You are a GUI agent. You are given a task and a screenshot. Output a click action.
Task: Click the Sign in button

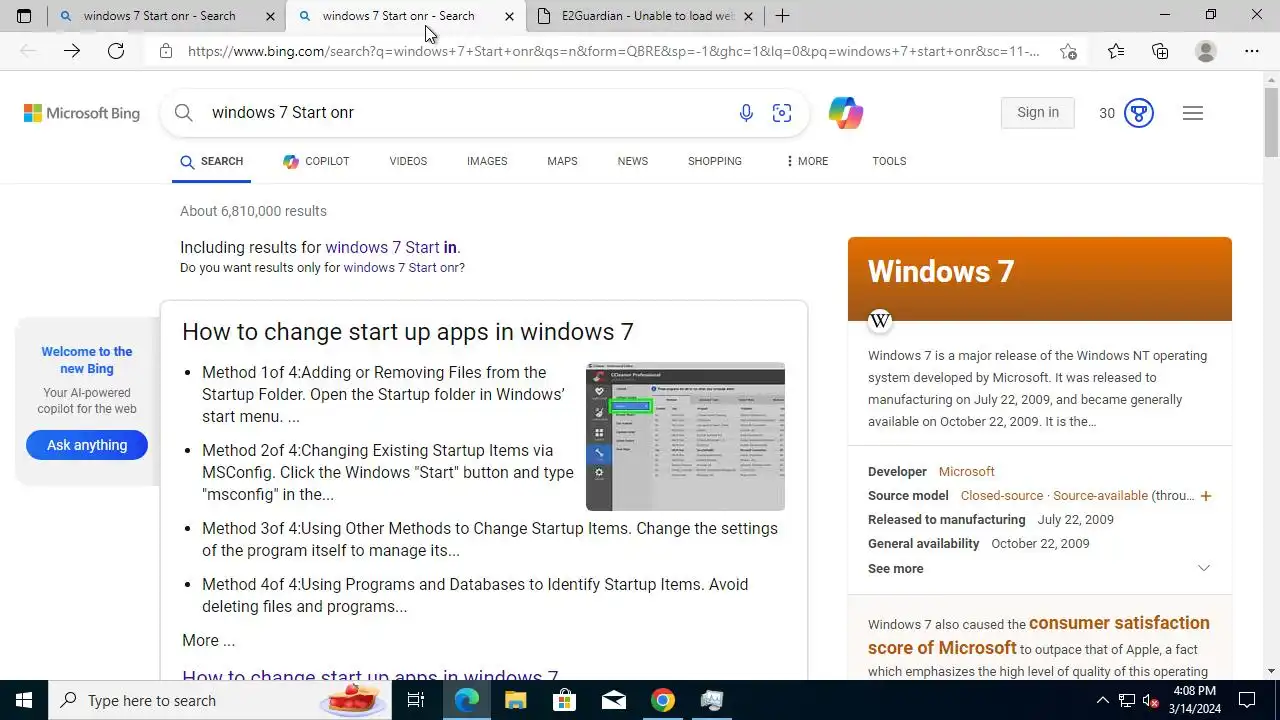coord(1038,113)
